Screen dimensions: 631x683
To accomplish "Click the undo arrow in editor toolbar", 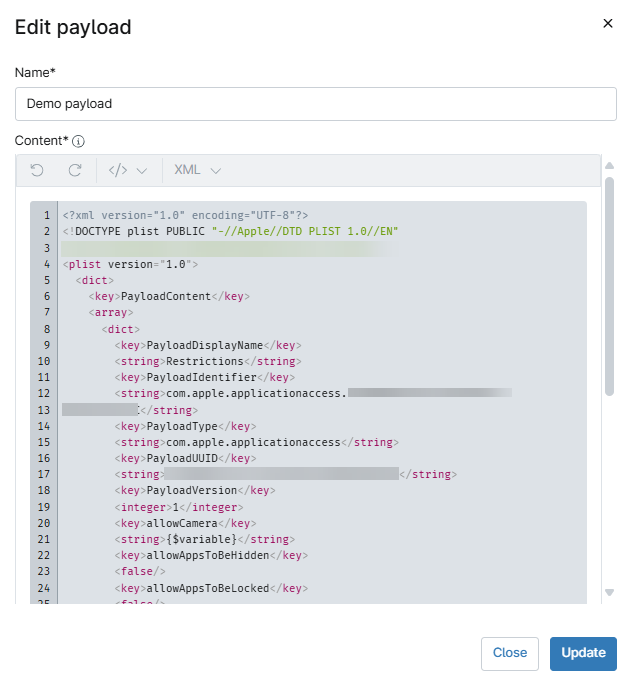I will pyautogui.click(x=37, y=170).
